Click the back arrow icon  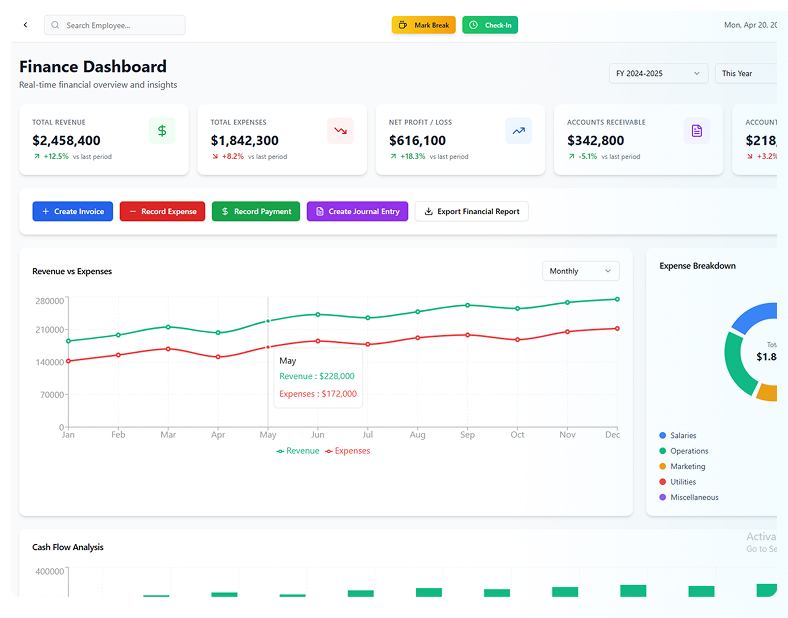point(25,25)
